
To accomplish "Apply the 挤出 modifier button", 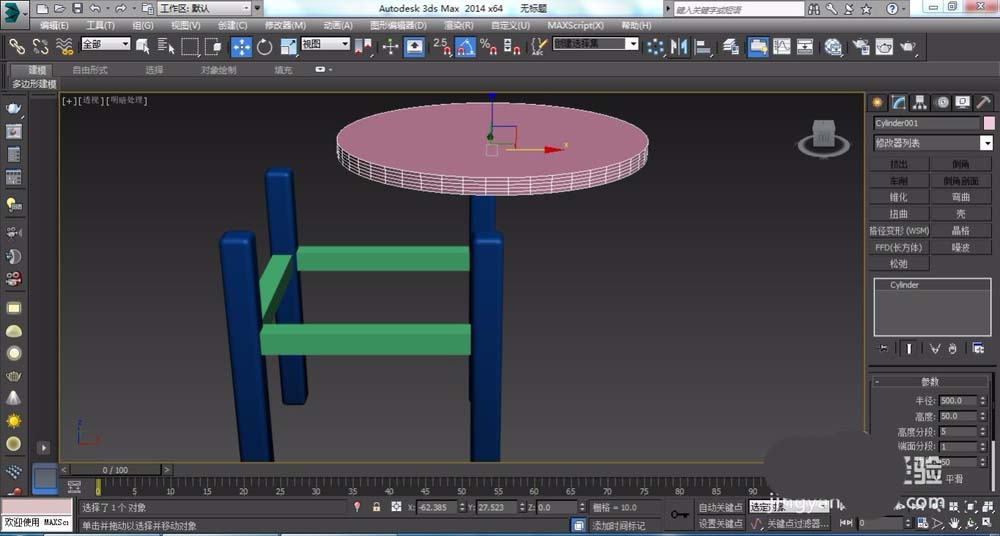I will tap(899, 164).
